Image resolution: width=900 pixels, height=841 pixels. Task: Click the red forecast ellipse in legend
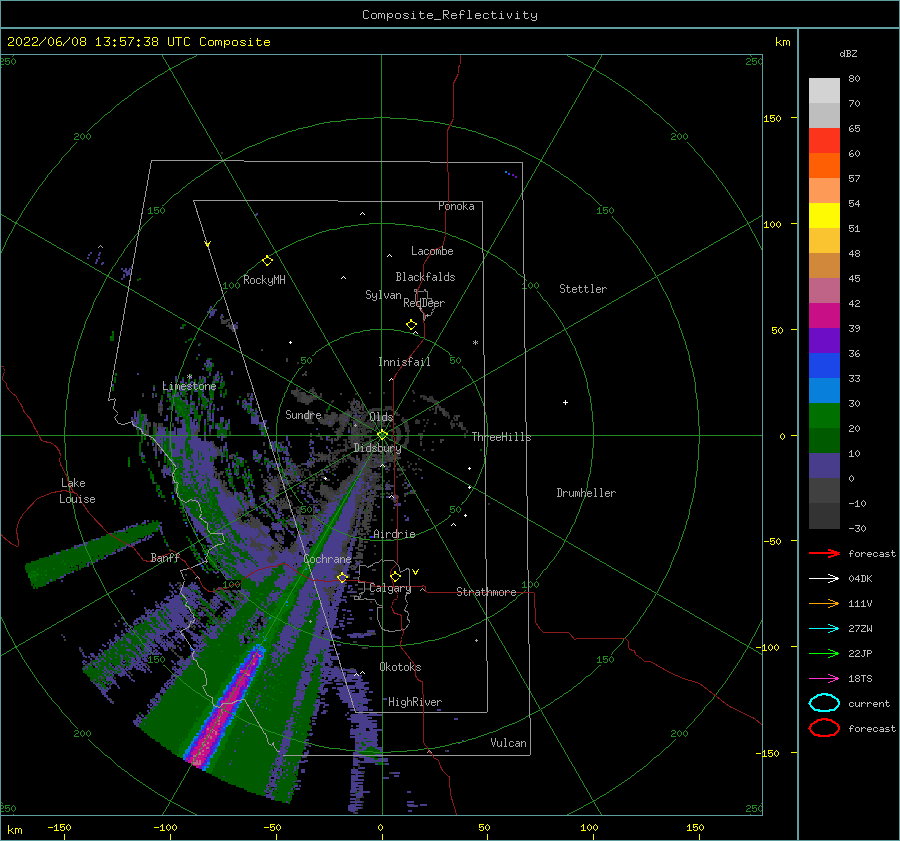[x=824, y=728]
